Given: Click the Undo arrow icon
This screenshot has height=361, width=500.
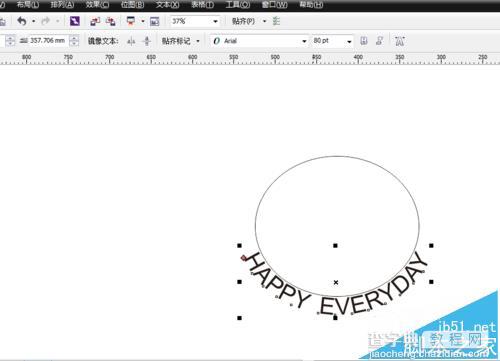Looking at the screenshot, I should tap(22, 21).
